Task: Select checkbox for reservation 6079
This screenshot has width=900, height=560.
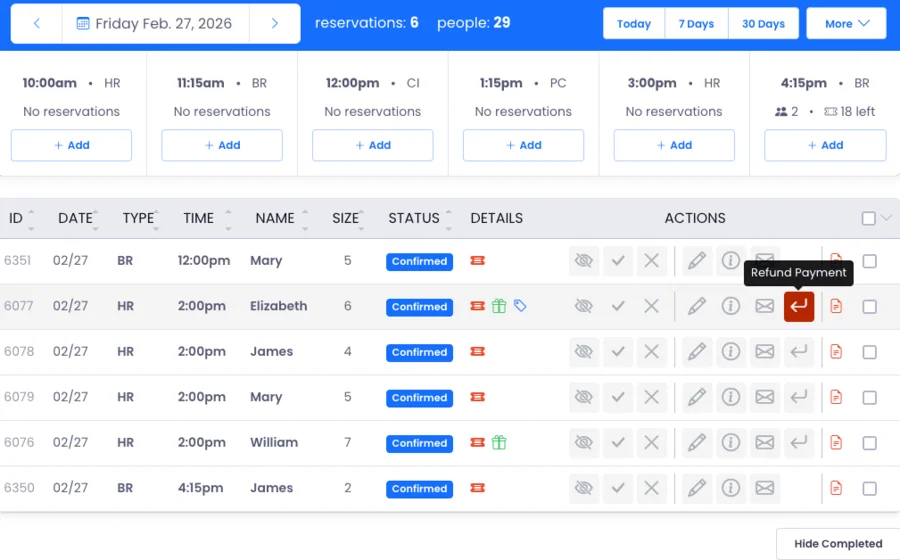Action: click(870, 398)
